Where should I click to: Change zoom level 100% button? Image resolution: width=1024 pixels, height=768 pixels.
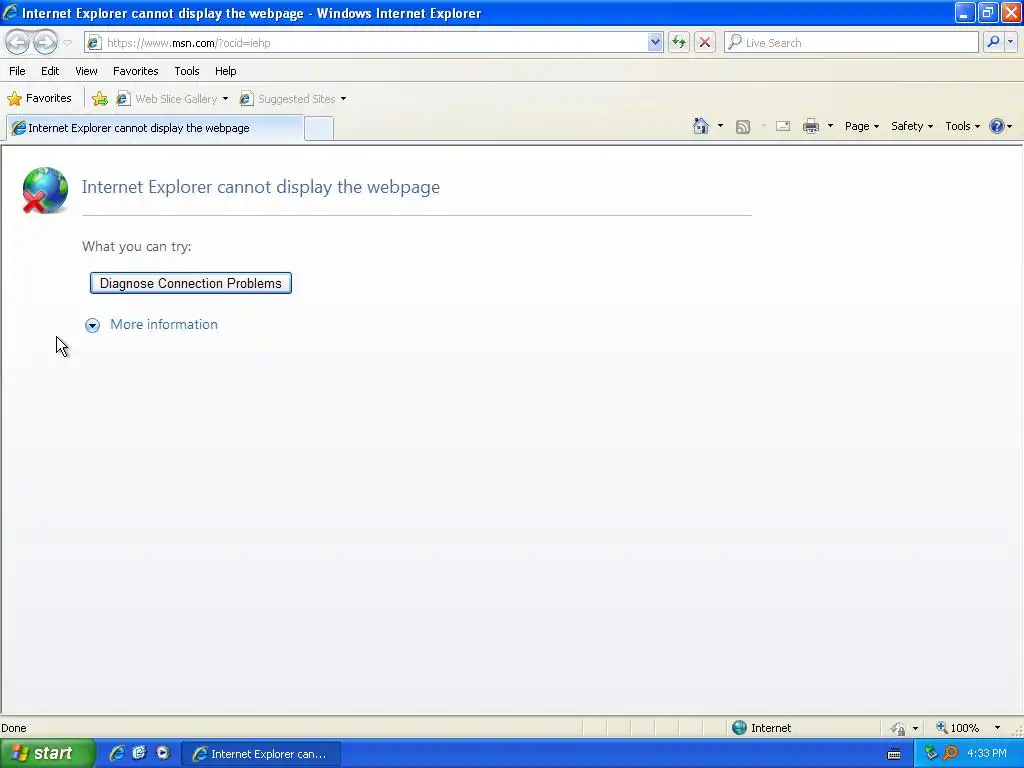(958, 728)
